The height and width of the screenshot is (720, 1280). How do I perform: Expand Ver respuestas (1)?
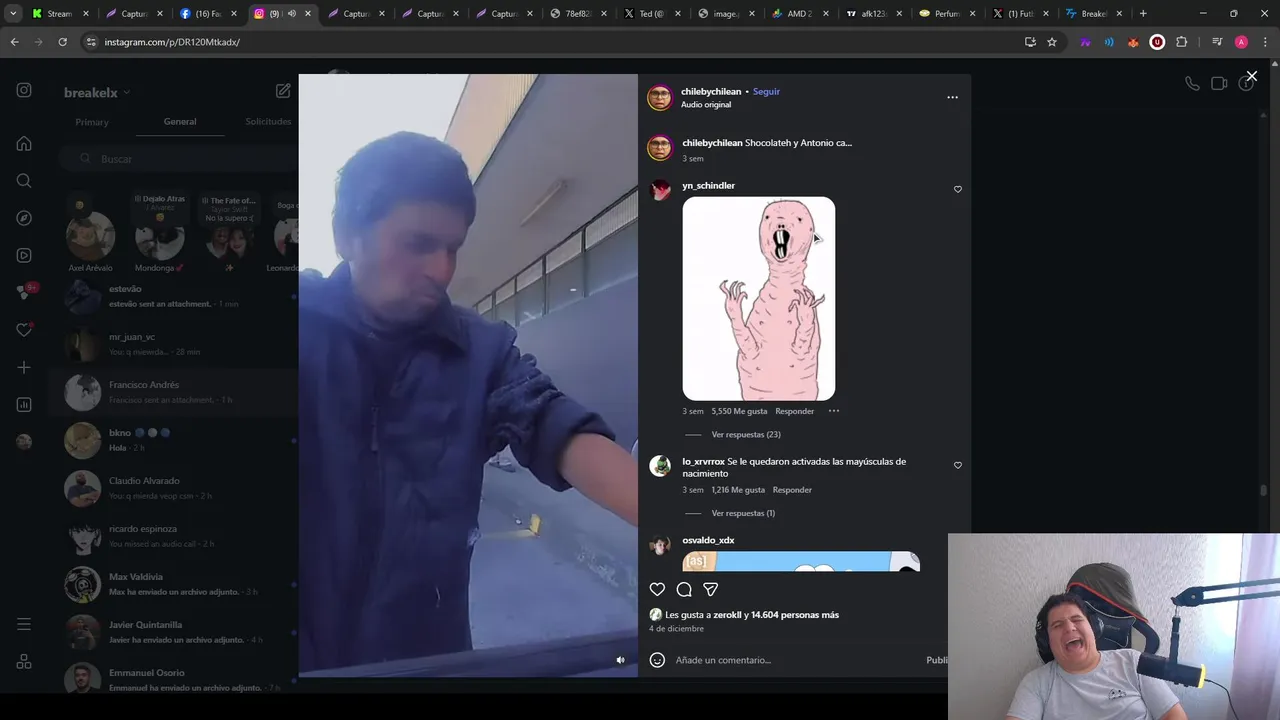(x=743, y=513)
